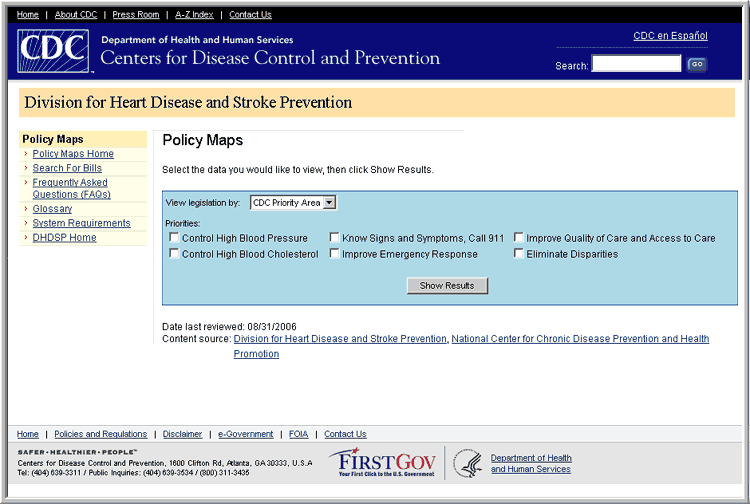This screenshot has width=750, height=504.
Task: Go to Press Room in the top menu
Action: point(135,15)
